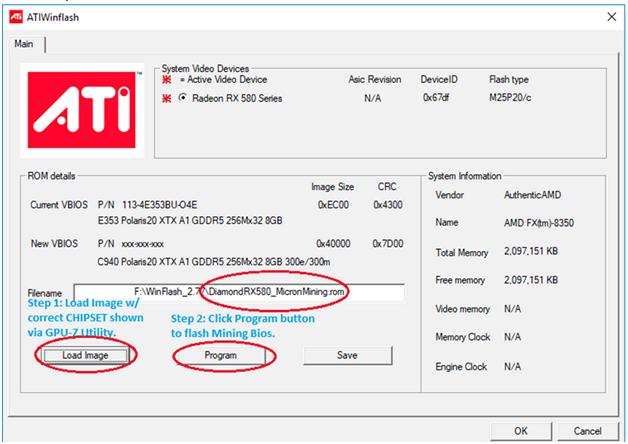Click the Video memory label

tap(463, 309)
